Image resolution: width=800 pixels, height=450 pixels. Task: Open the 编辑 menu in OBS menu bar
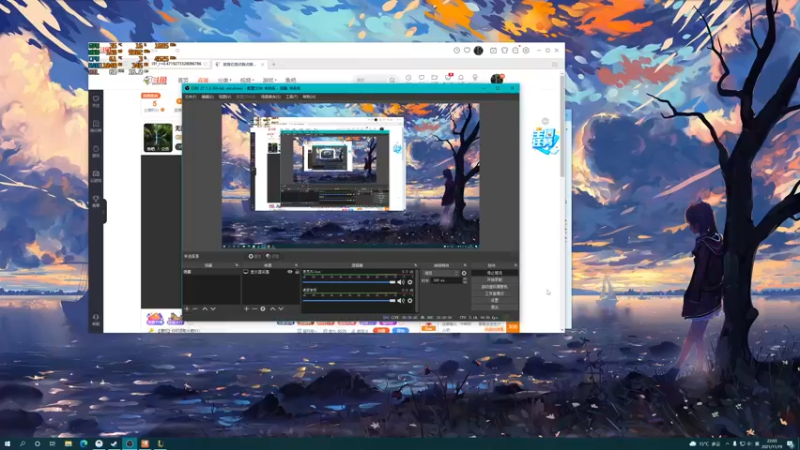pos(208,96)
